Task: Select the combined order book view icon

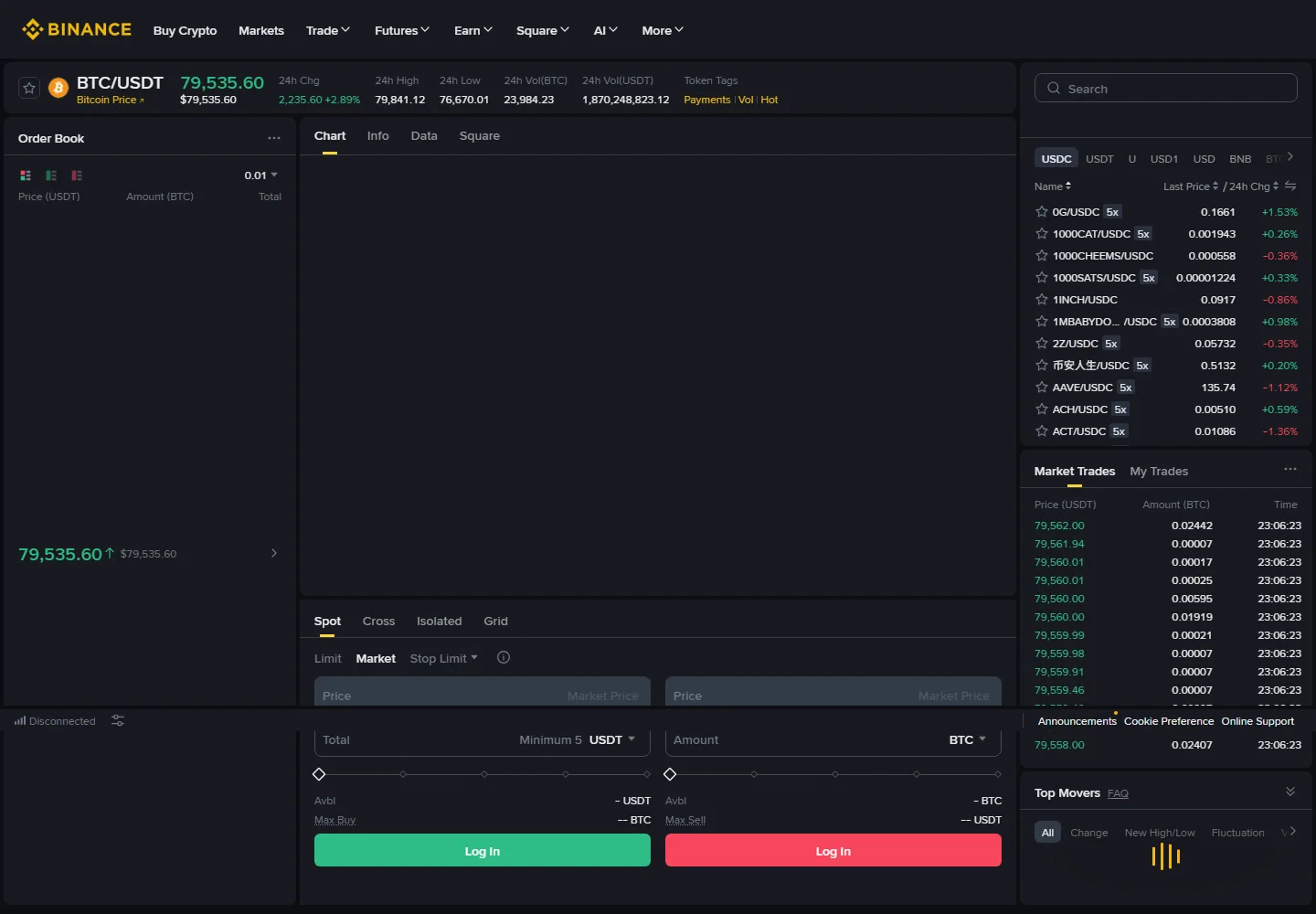Action: pos(26,175)
